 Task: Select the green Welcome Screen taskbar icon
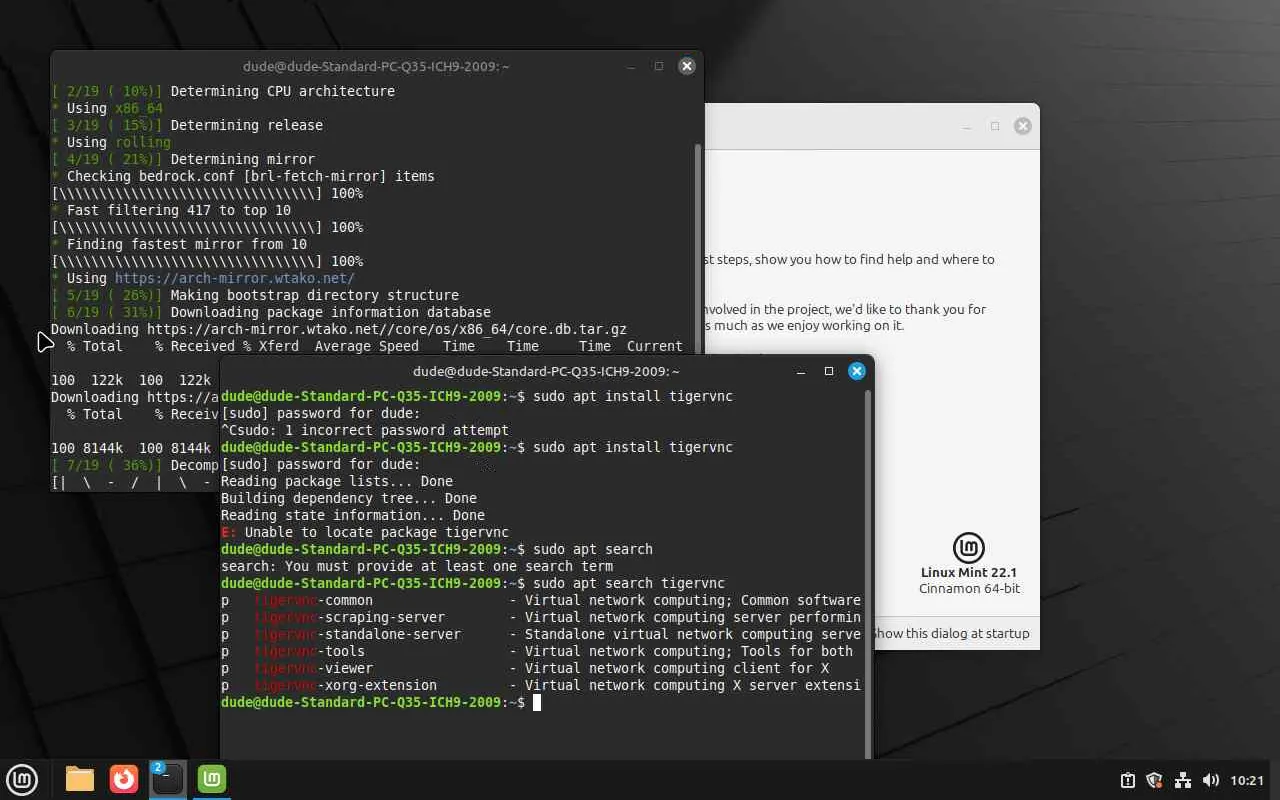tap(212, 779)
